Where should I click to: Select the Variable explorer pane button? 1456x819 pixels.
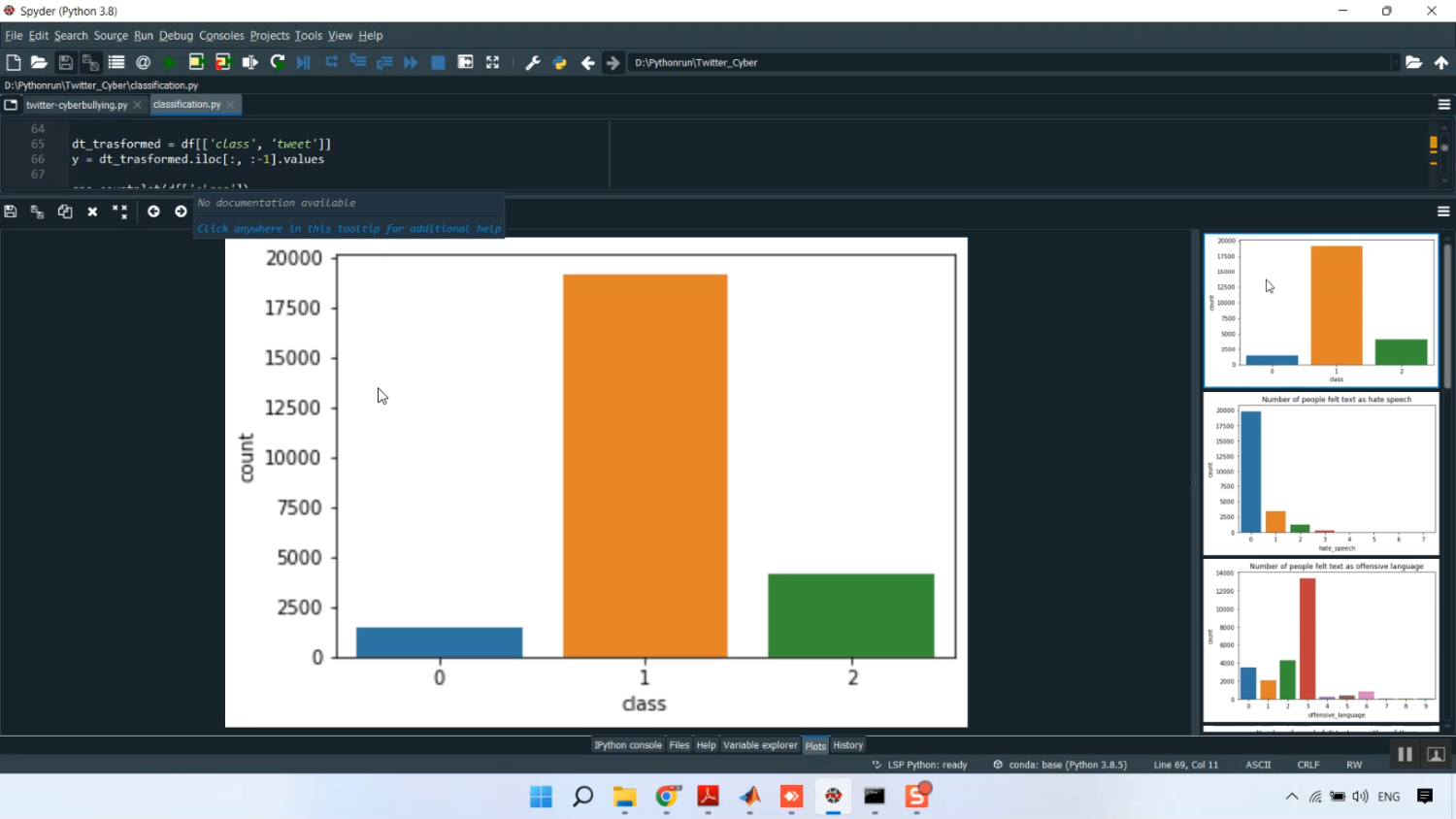[x=760, y=745]
